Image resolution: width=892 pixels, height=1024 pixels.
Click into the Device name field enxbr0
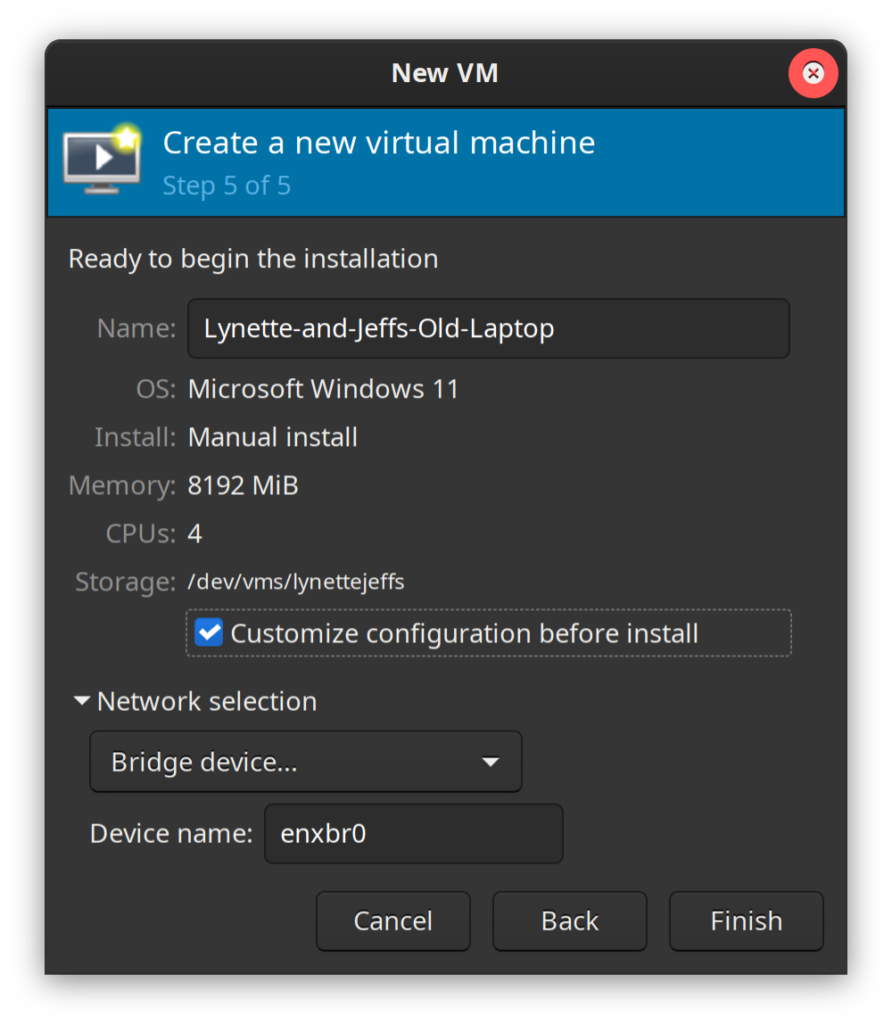413,833
